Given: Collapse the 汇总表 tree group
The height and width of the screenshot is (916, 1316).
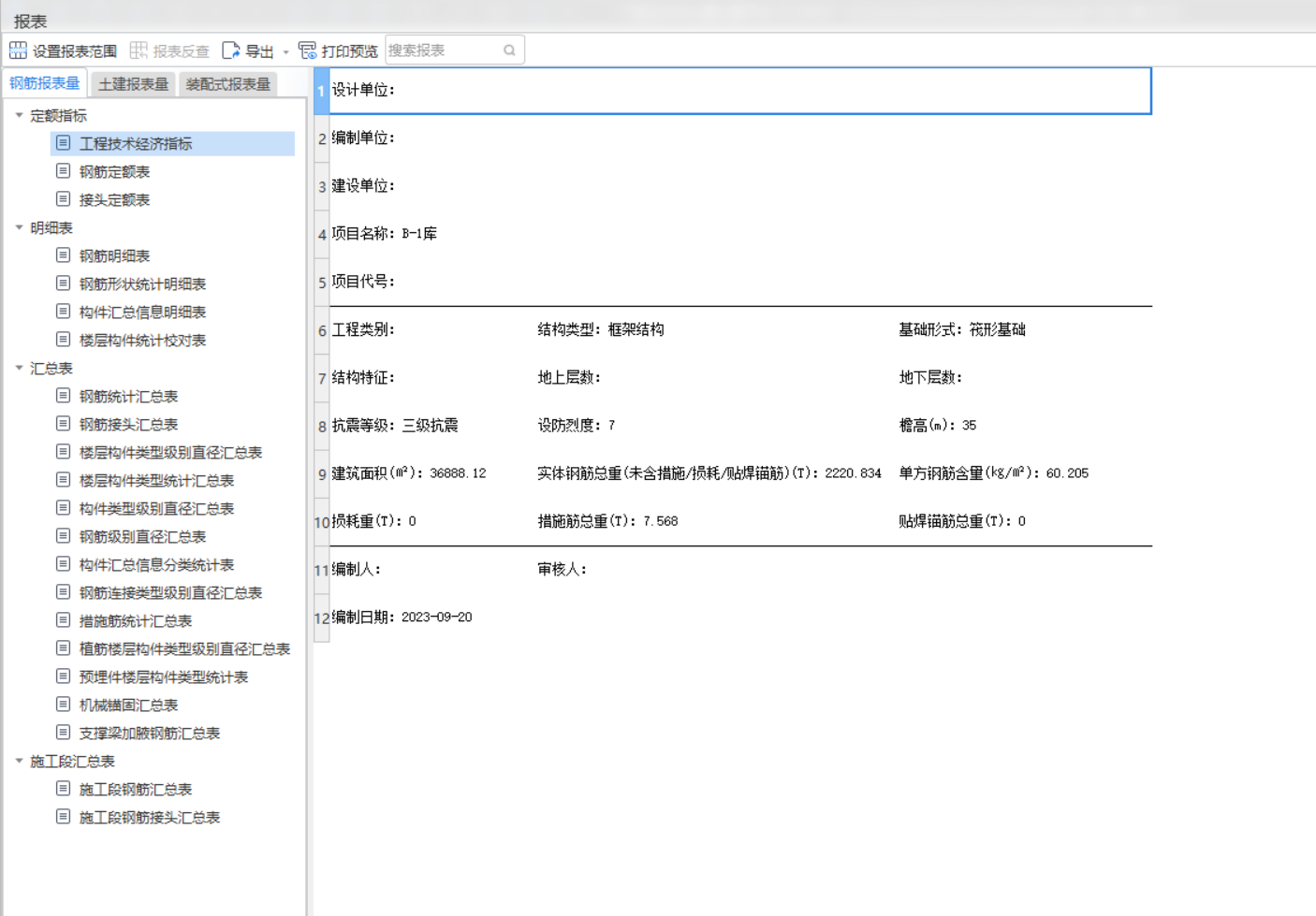Looking at the screenshot, I should pos(19,368).
